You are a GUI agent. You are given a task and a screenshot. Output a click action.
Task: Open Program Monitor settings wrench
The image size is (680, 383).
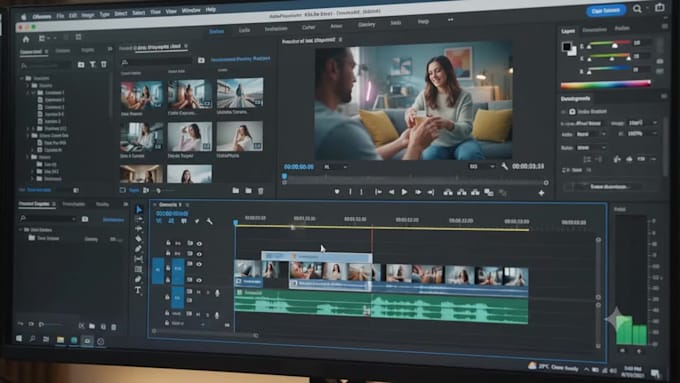coord(504,166)
